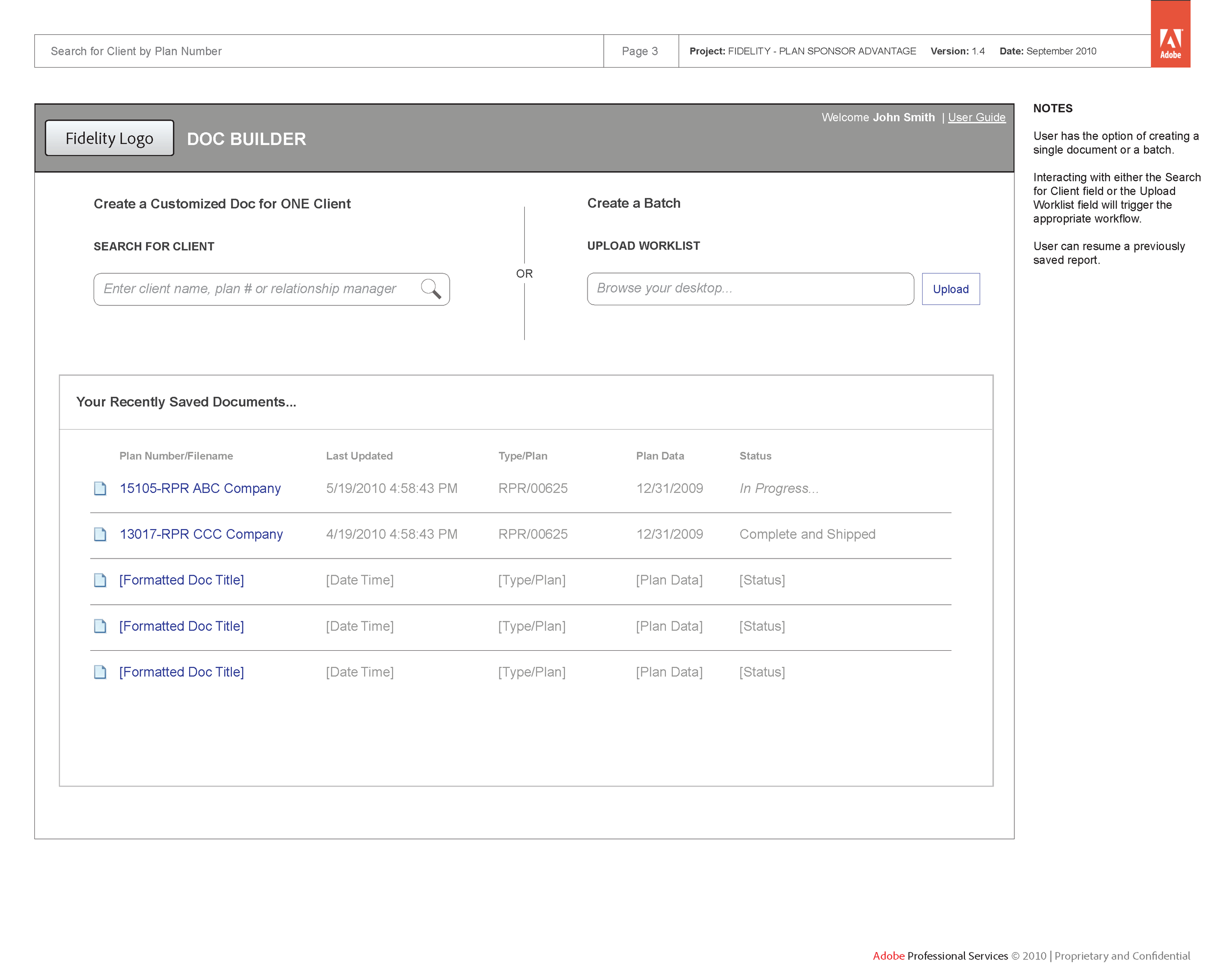Click the DOC BUILDER title
This screenshot has height=980, width=1225.
(246, 139)
